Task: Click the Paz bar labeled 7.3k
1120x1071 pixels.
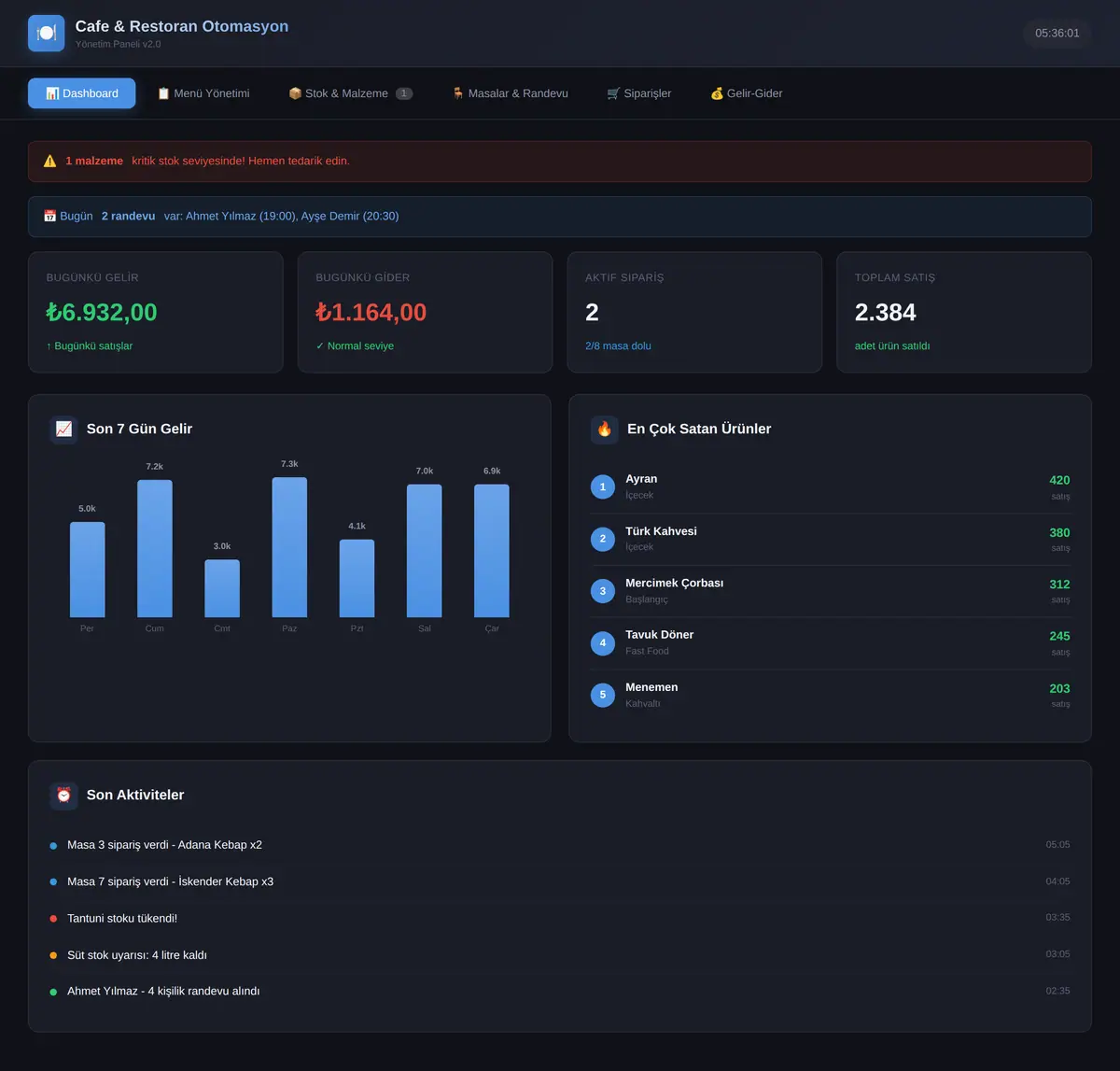Action: 289,547
